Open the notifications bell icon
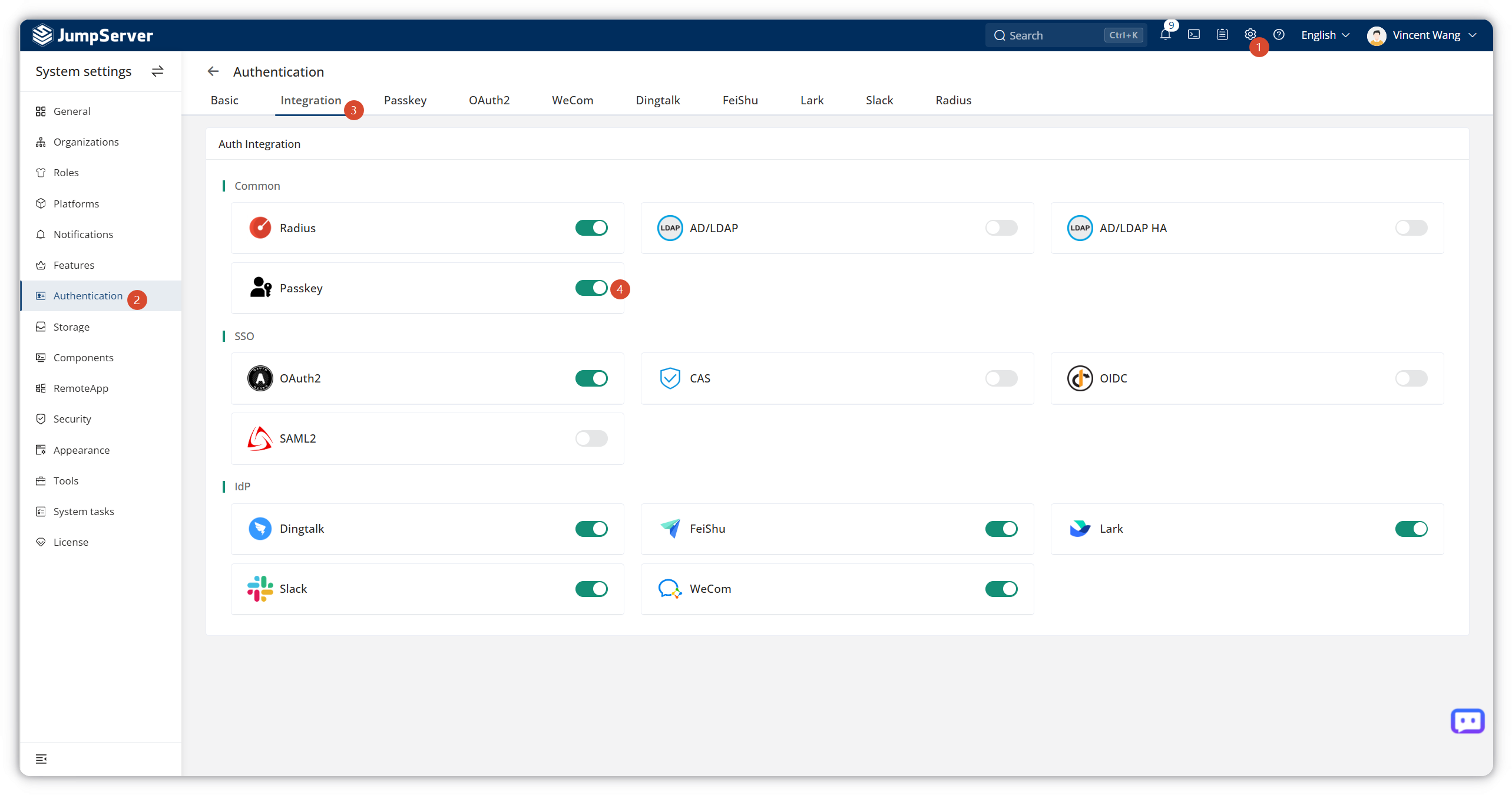 [x=1164, y=35]
